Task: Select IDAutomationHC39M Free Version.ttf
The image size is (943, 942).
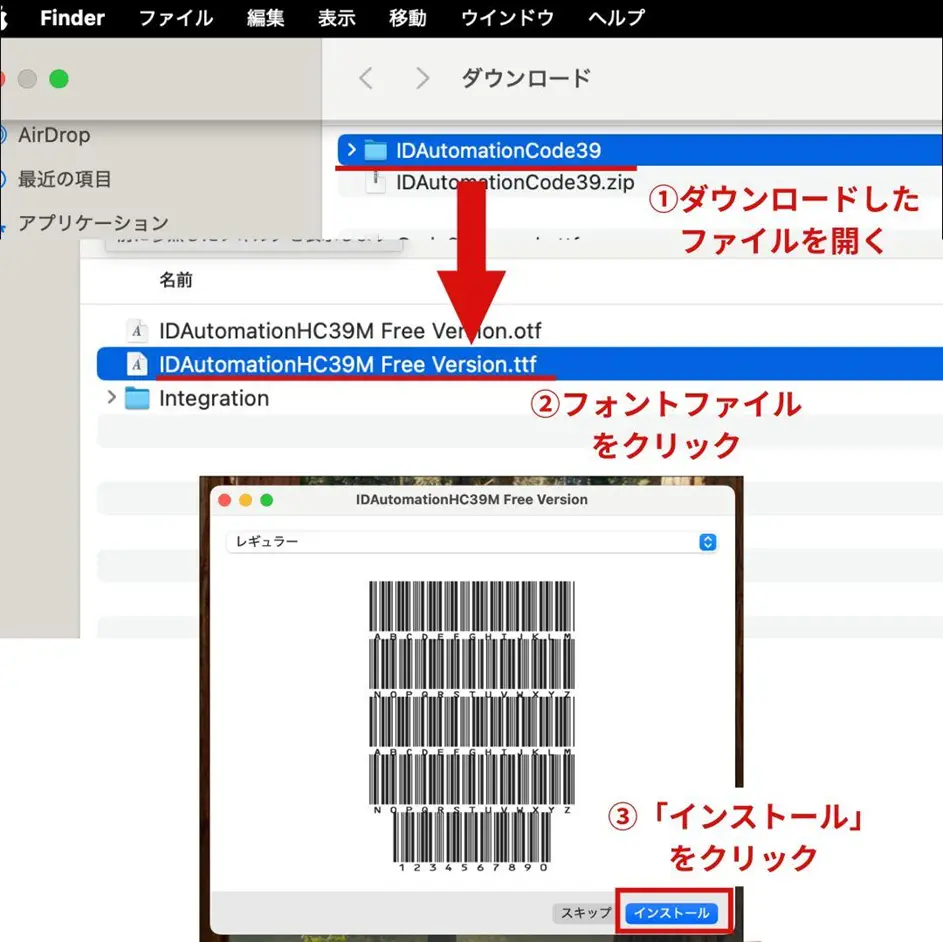Action: pos(348,365)
